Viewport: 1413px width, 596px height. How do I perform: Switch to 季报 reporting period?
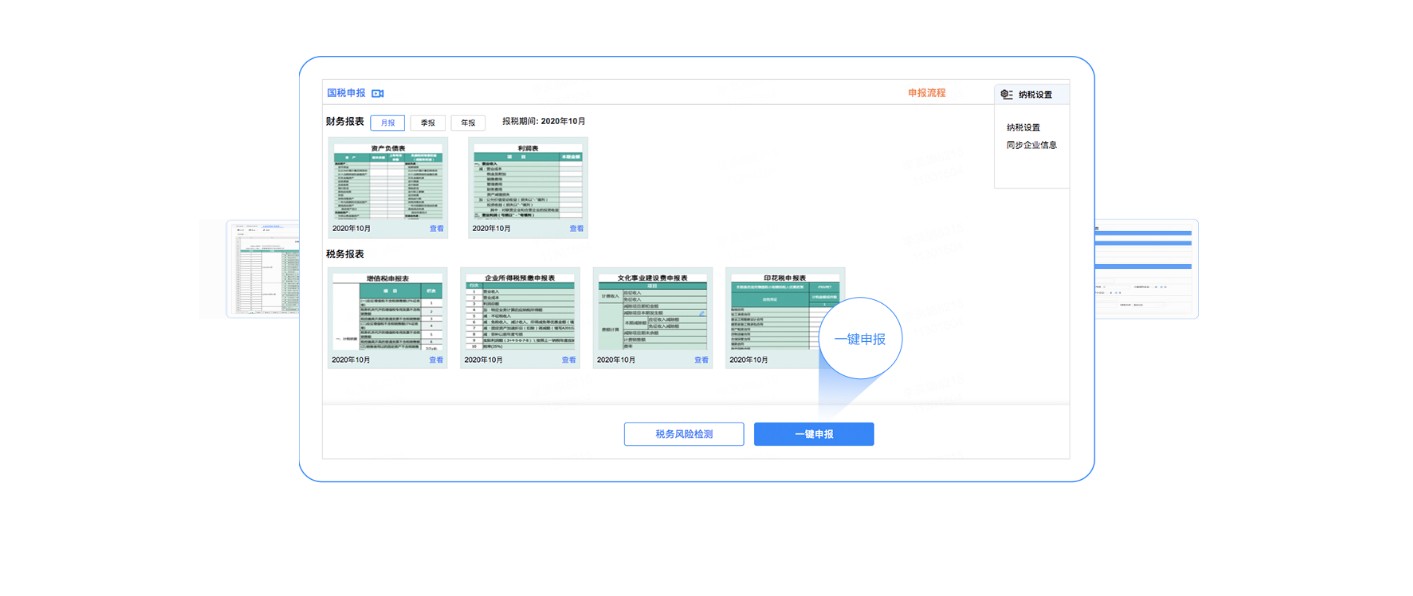coord(428,122)
